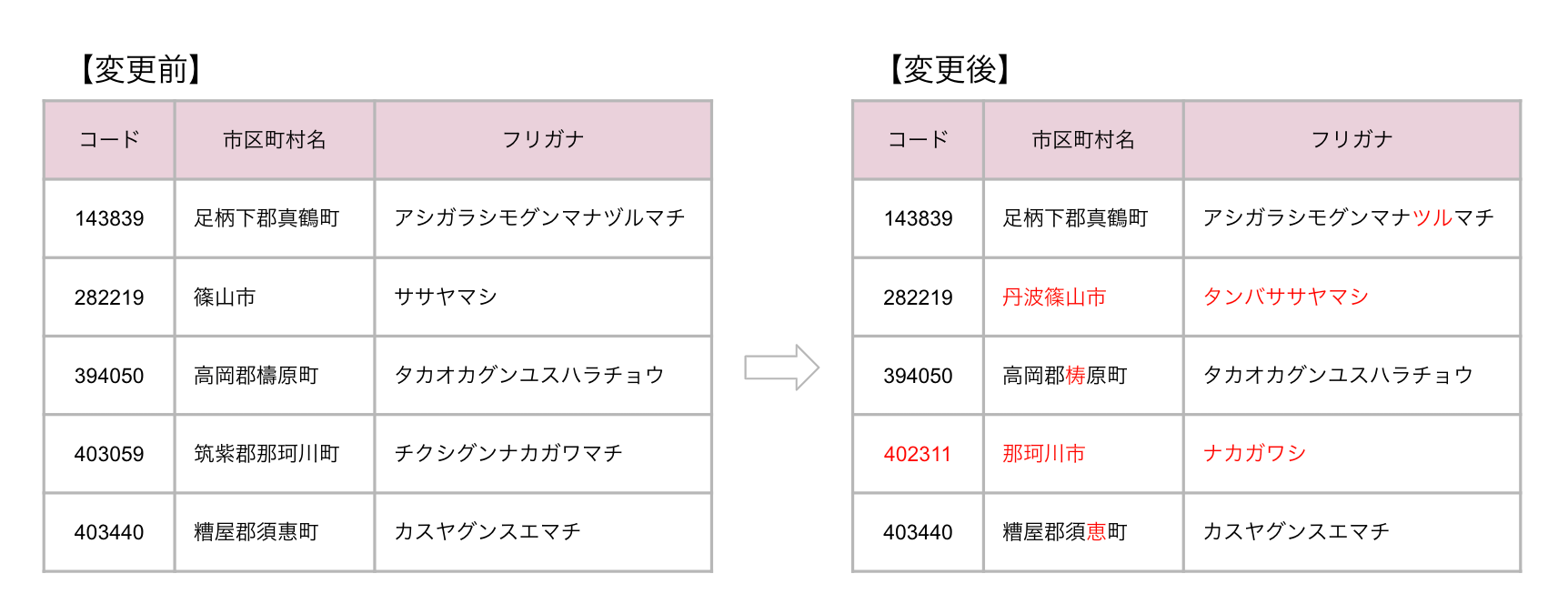Select 糟屋郡須恵町 in the 変更後 table
Viewport: 1568px width, 604px height.
click(x=1064, y=532)
